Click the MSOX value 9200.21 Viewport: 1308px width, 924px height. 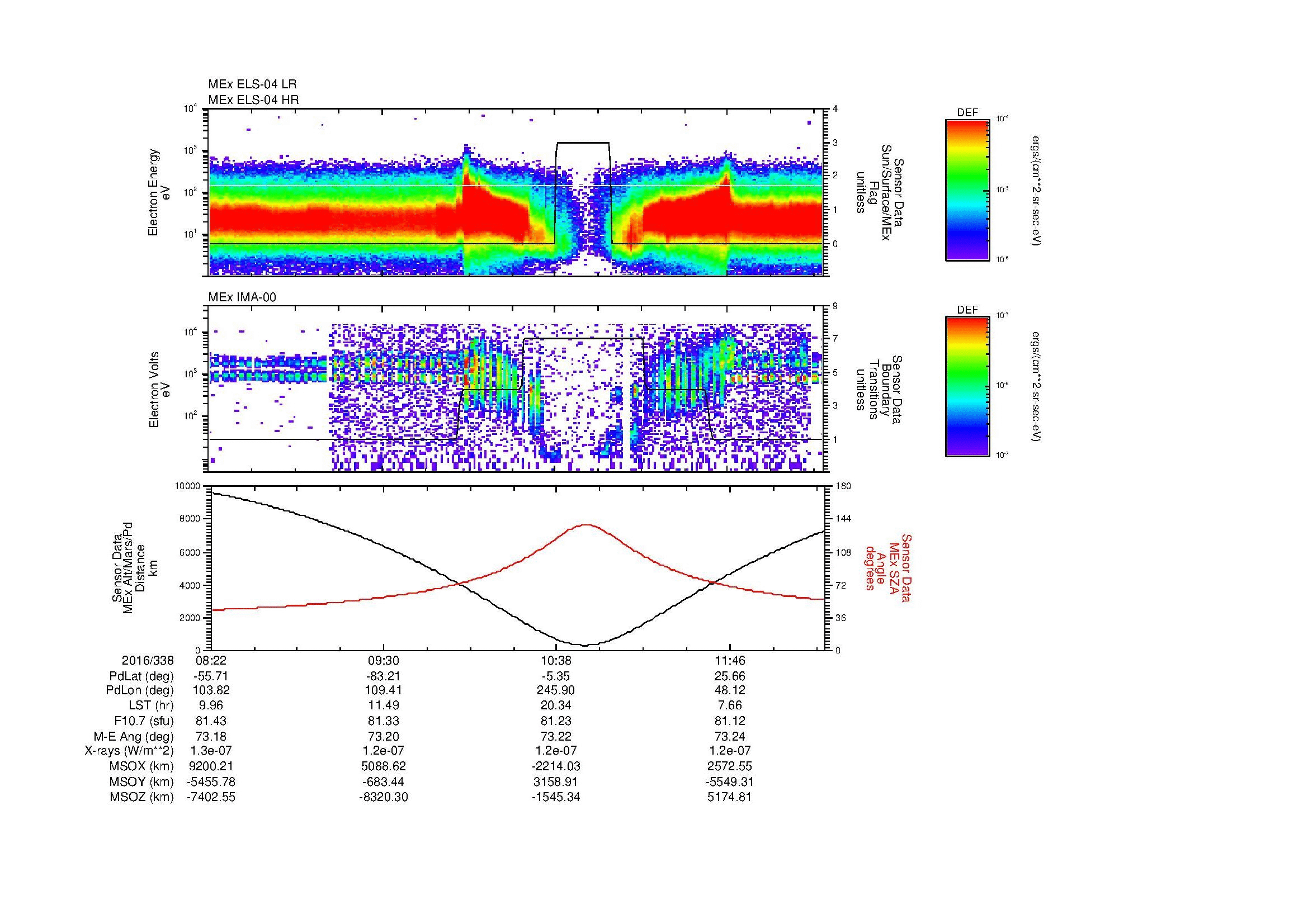point(211,766)
